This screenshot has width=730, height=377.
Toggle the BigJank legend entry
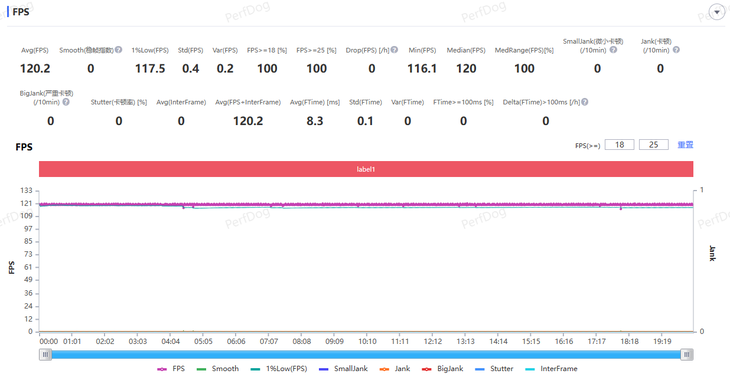tap(442, 369)
